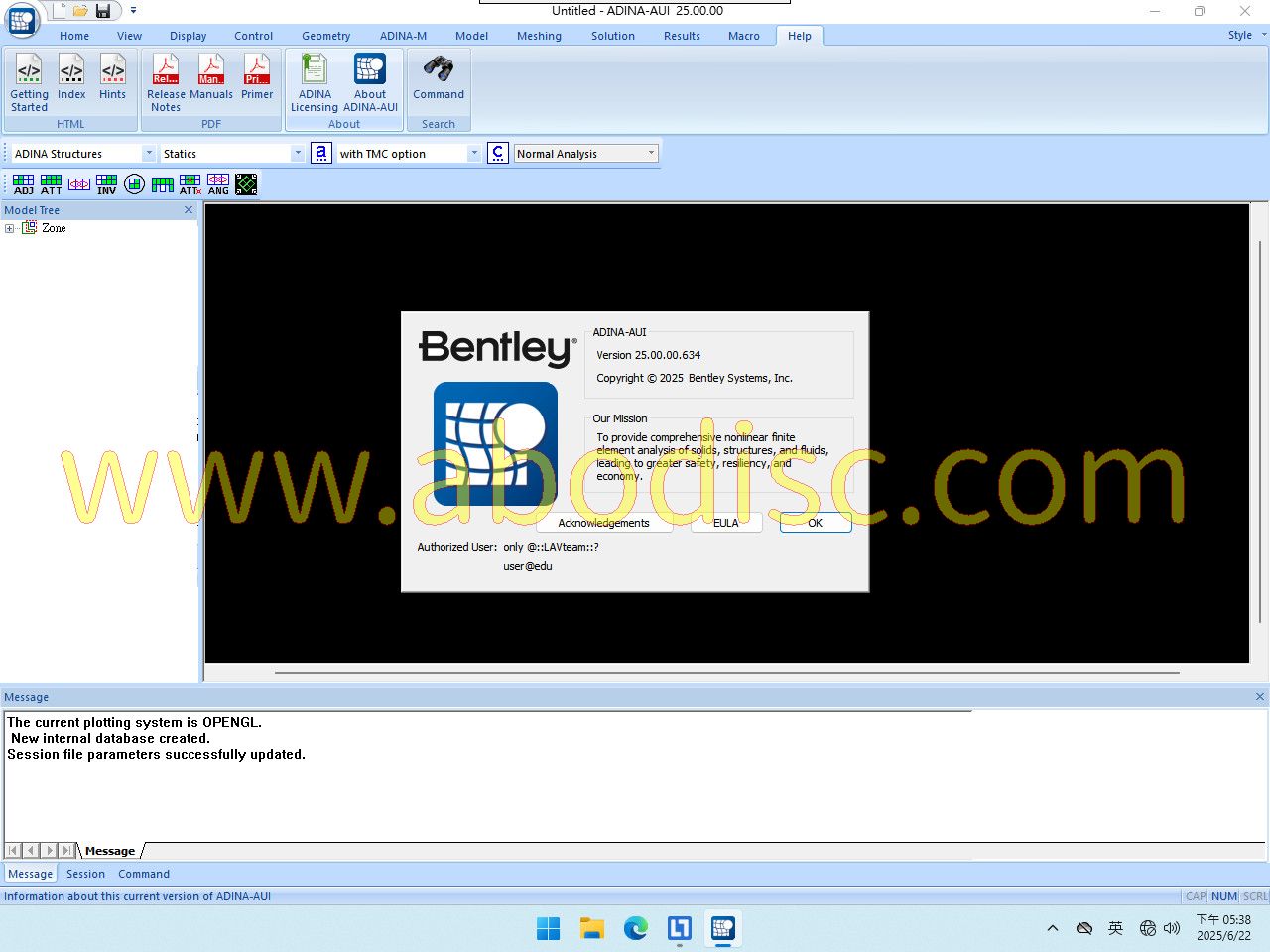The height and width of the screenshot is (952, 1270).
Task: Click the ADJ toolbar icon
Action: coord(23,184)
